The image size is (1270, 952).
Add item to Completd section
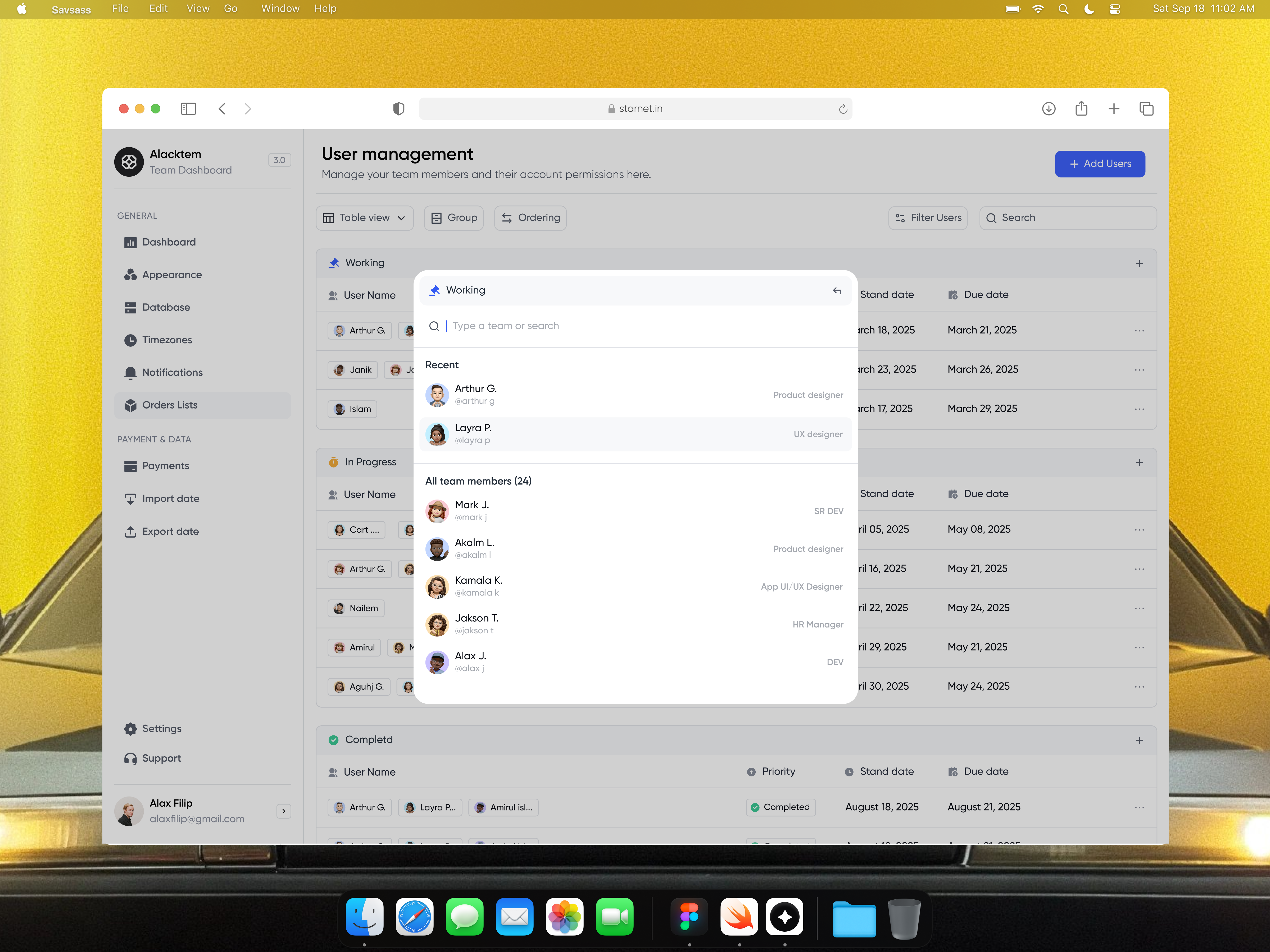coord(1139,740)
